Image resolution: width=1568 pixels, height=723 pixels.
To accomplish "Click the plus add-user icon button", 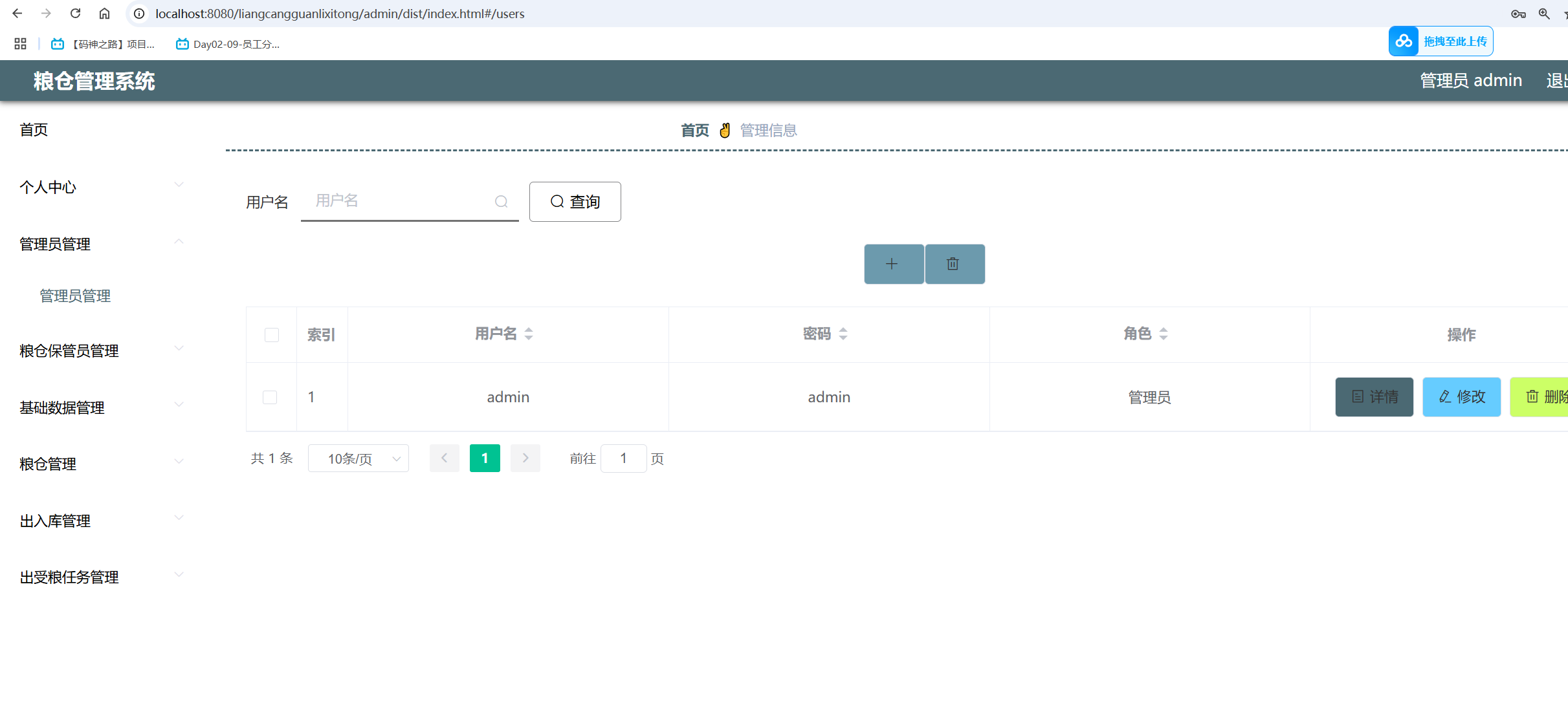I will (x=893, y=264).
